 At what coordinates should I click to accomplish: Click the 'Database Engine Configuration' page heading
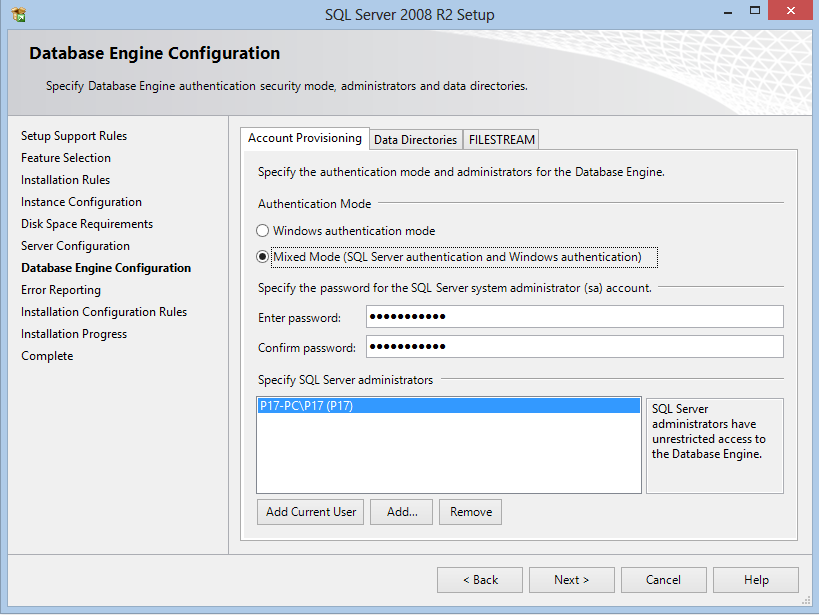click(155, 53)
